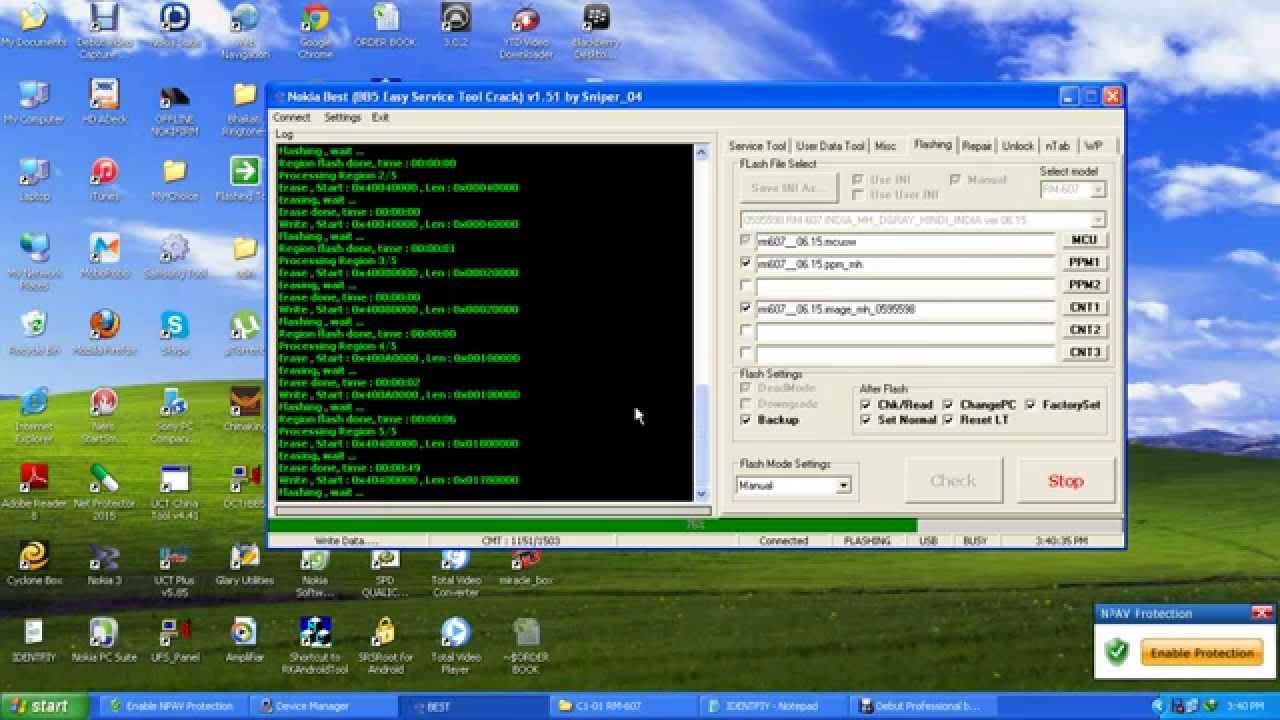Switch to the Misc tab
The height and width of the screenshot is (720, 1280).
tap(885, 146)
